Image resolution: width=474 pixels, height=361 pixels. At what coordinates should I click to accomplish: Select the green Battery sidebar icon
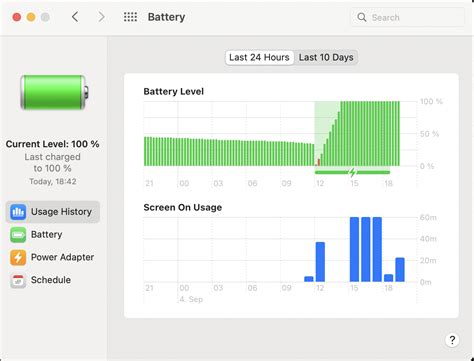(x=18, y=235)
